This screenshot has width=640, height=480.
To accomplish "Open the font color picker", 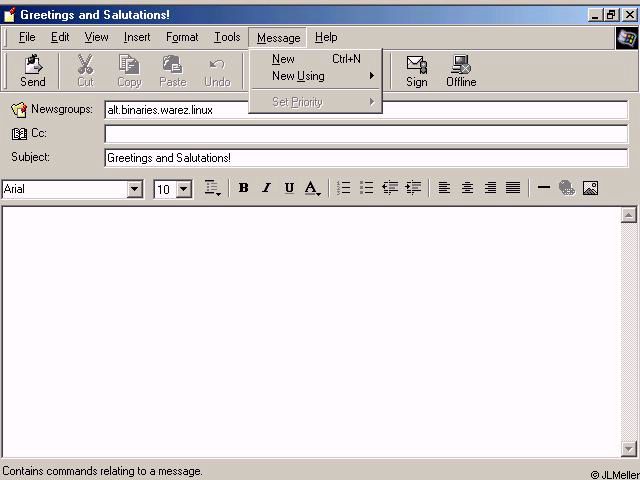I will point(313,188).
